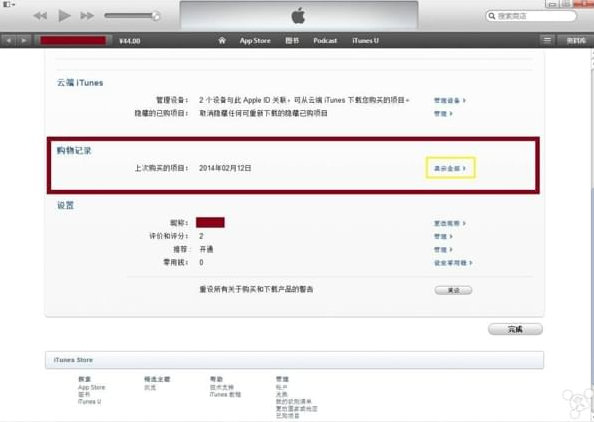Click the redacted account name button in the navigation bar
Screen dimensions: 594x422
[73, 41]
